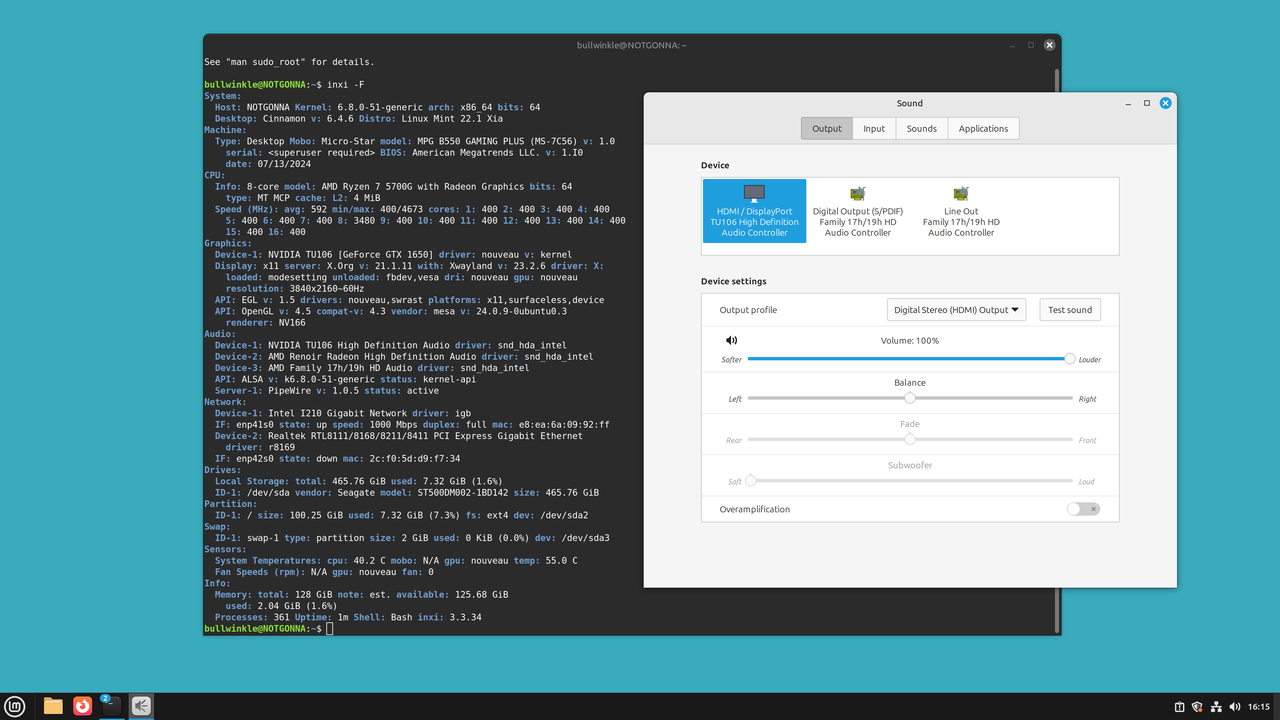Click the terminal prompt cursor line

(329, 629)
